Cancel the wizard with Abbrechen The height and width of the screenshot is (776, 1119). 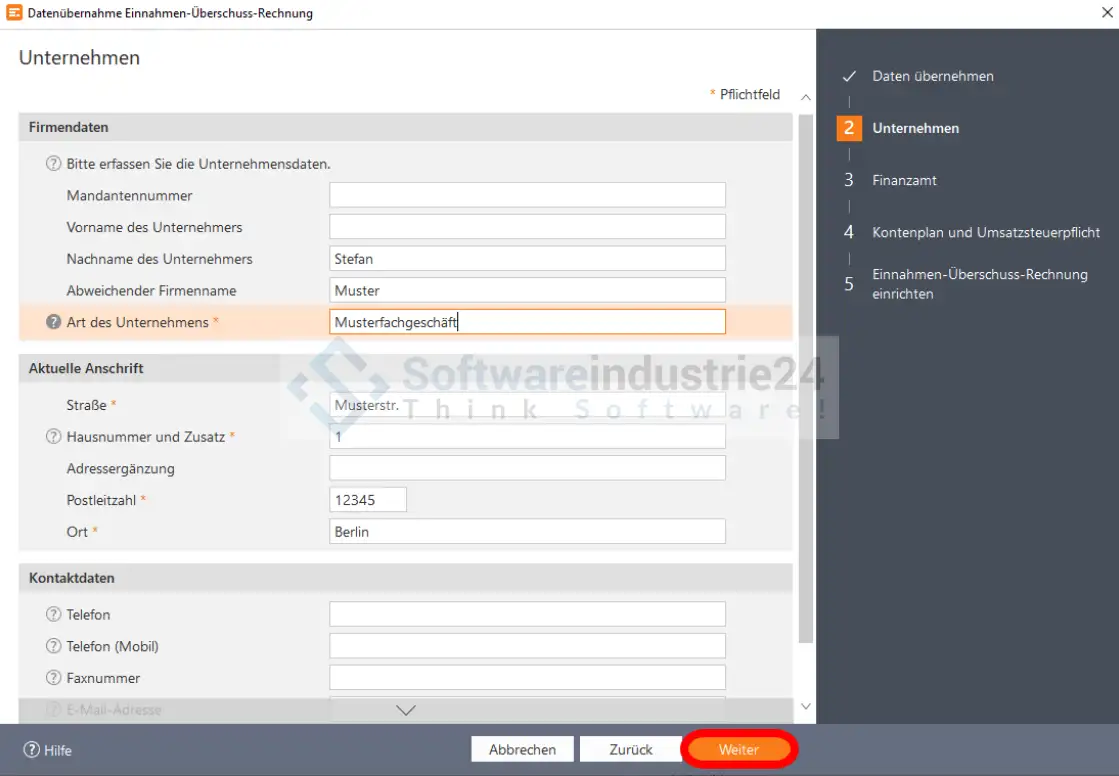[522, 749]
